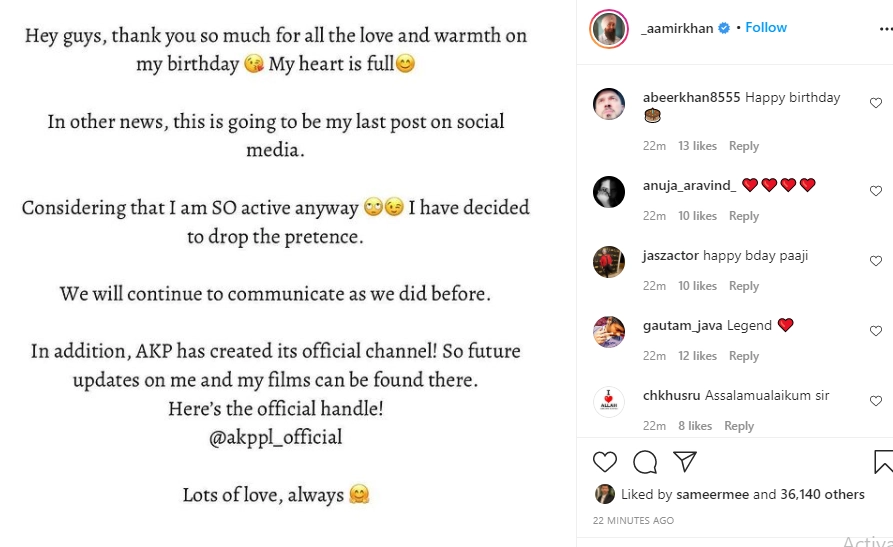893x547 pixels.
Task: Save the post with the bookmark icon
Action: pyautogui.click(x=883, y=461)
